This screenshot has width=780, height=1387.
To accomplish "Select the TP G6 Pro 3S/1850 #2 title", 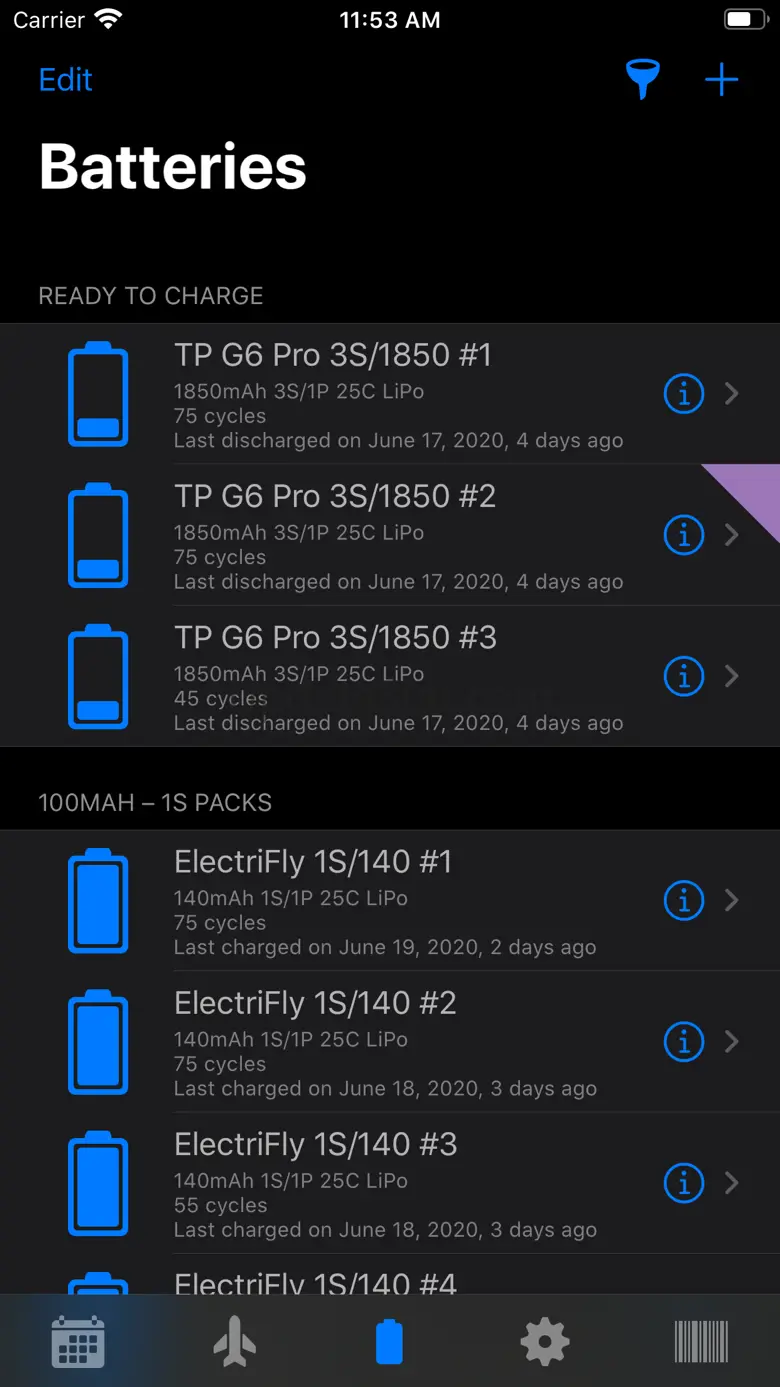I will 335,496.
